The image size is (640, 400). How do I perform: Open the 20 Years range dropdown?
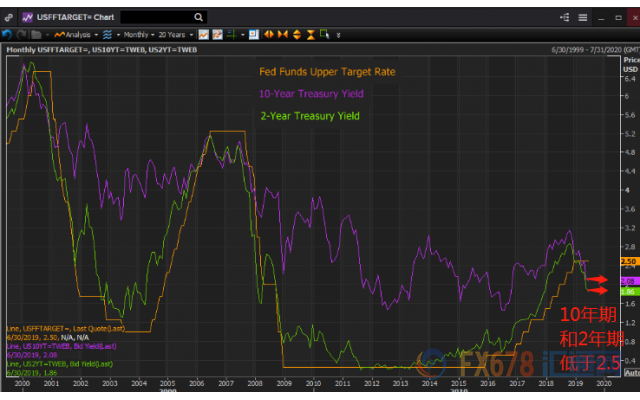point(176,35)
